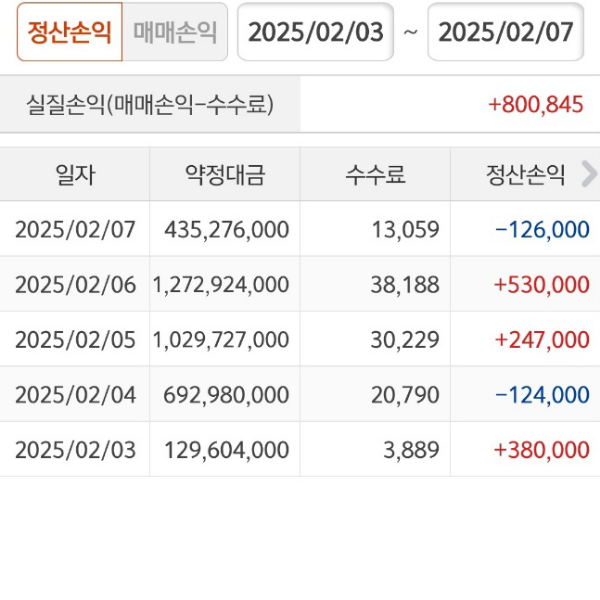Select the 2025/02/03 row date
The height and width of the screenshot is (600, 600).
(75, 450)
